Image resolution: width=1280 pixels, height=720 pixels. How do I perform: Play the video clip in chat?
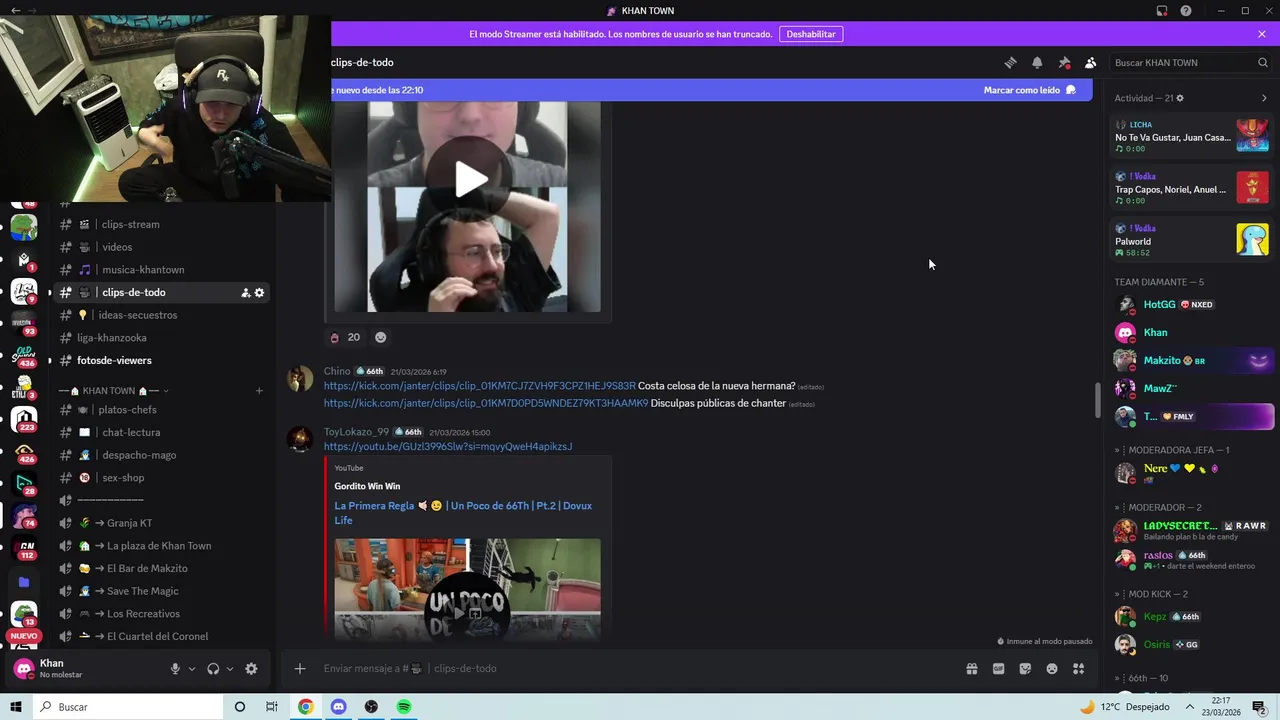pos(470,179)
